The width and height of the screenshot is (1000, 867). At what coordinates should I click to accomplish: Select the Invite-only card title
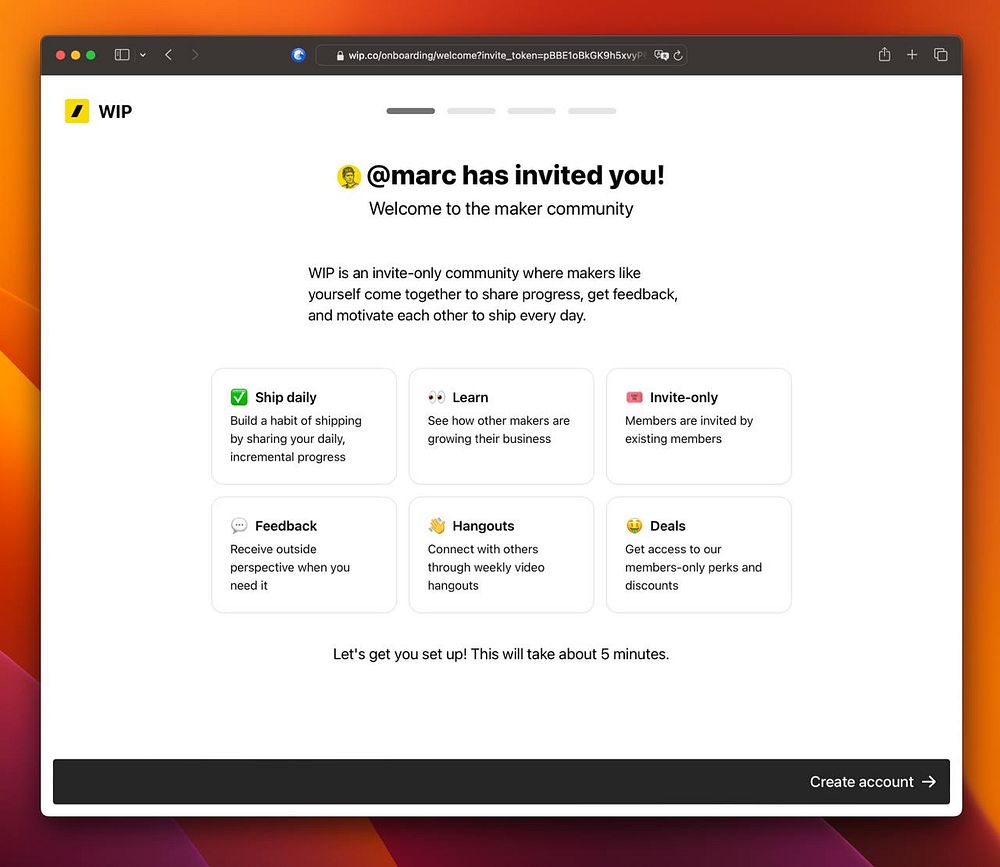pyautogui.click(x=684, y=397)
